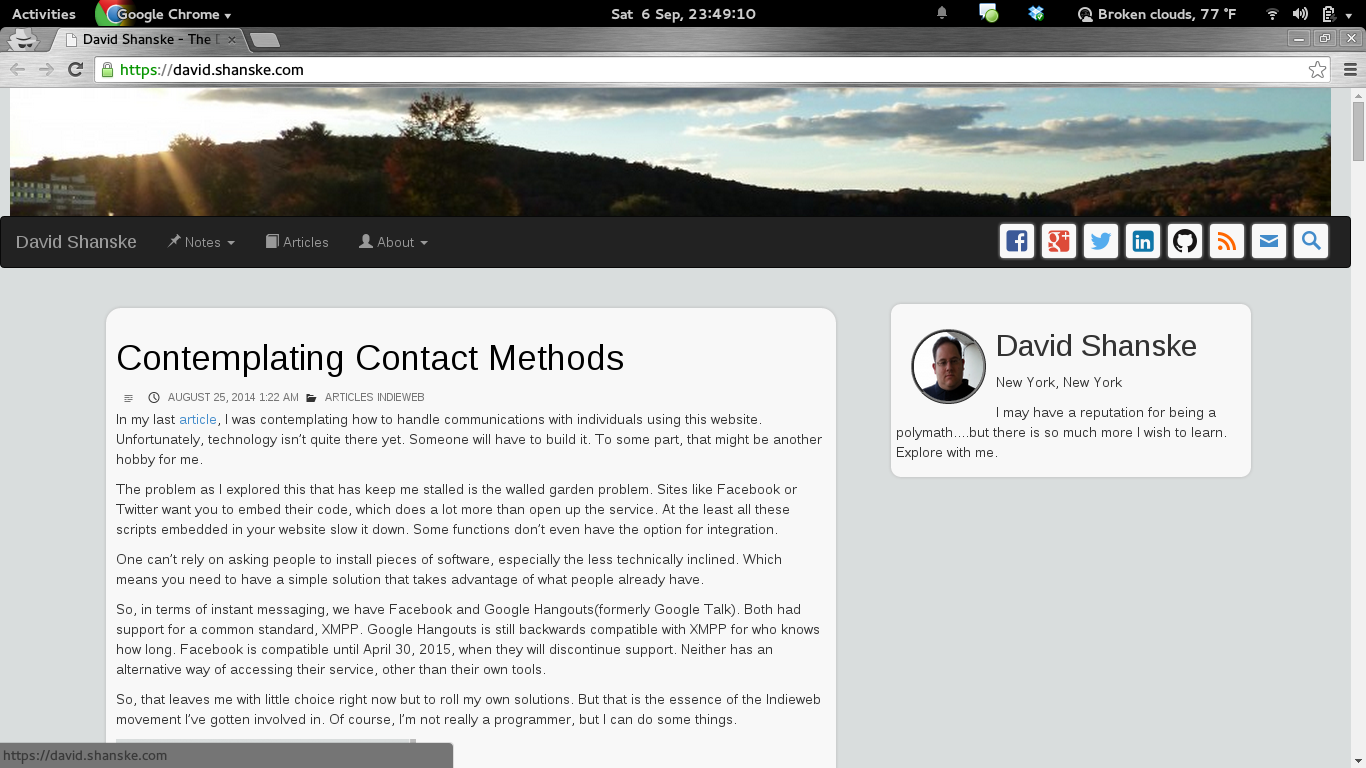Image resolution: width=1366 pixels, height=768 pixels.
Task: Click the David Shanske site brand link
Action: (x=76, y=242)
